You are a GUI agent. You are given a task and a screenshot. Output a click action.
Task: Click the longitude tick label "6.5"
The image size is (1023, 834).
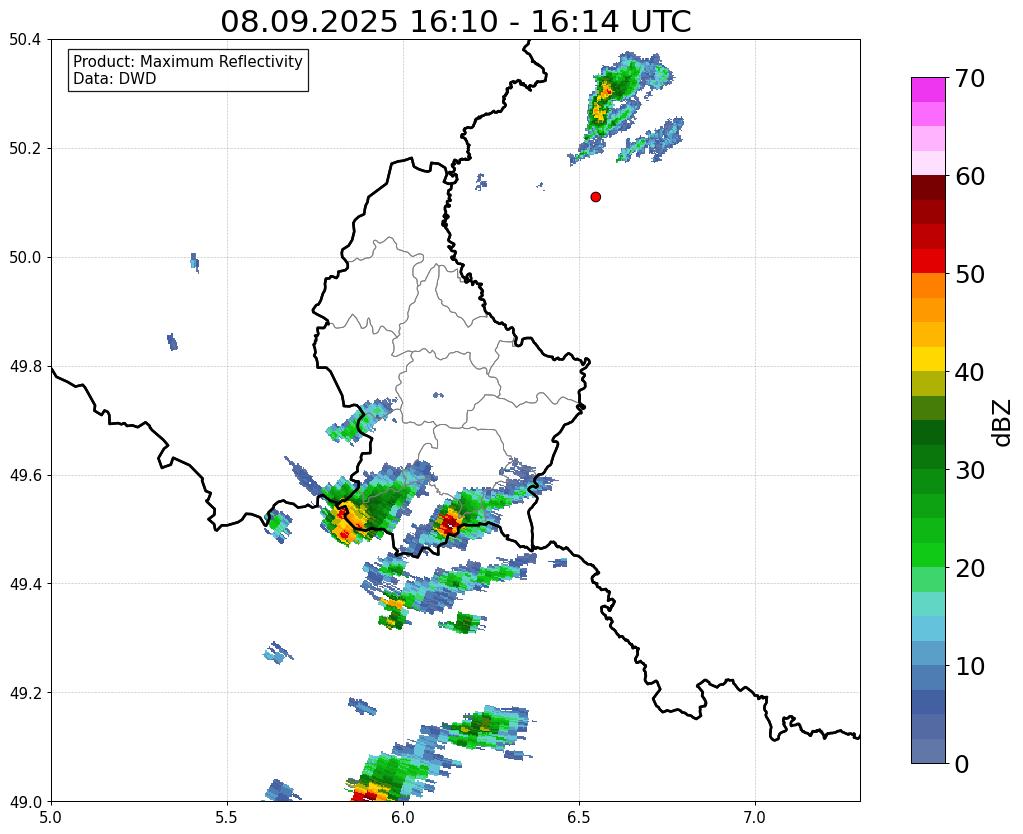[579, 817]
